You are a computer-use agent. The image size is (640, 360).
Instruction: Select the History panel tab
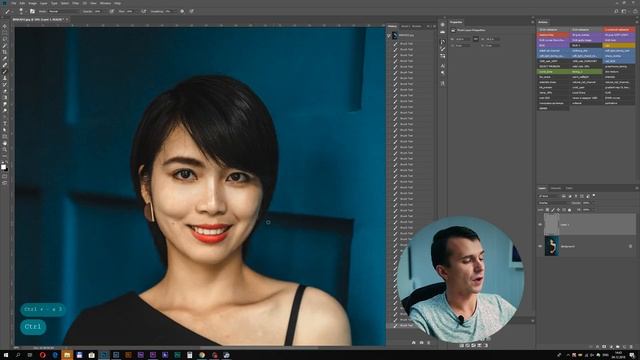pyautogui.click(x=392, y=26)
